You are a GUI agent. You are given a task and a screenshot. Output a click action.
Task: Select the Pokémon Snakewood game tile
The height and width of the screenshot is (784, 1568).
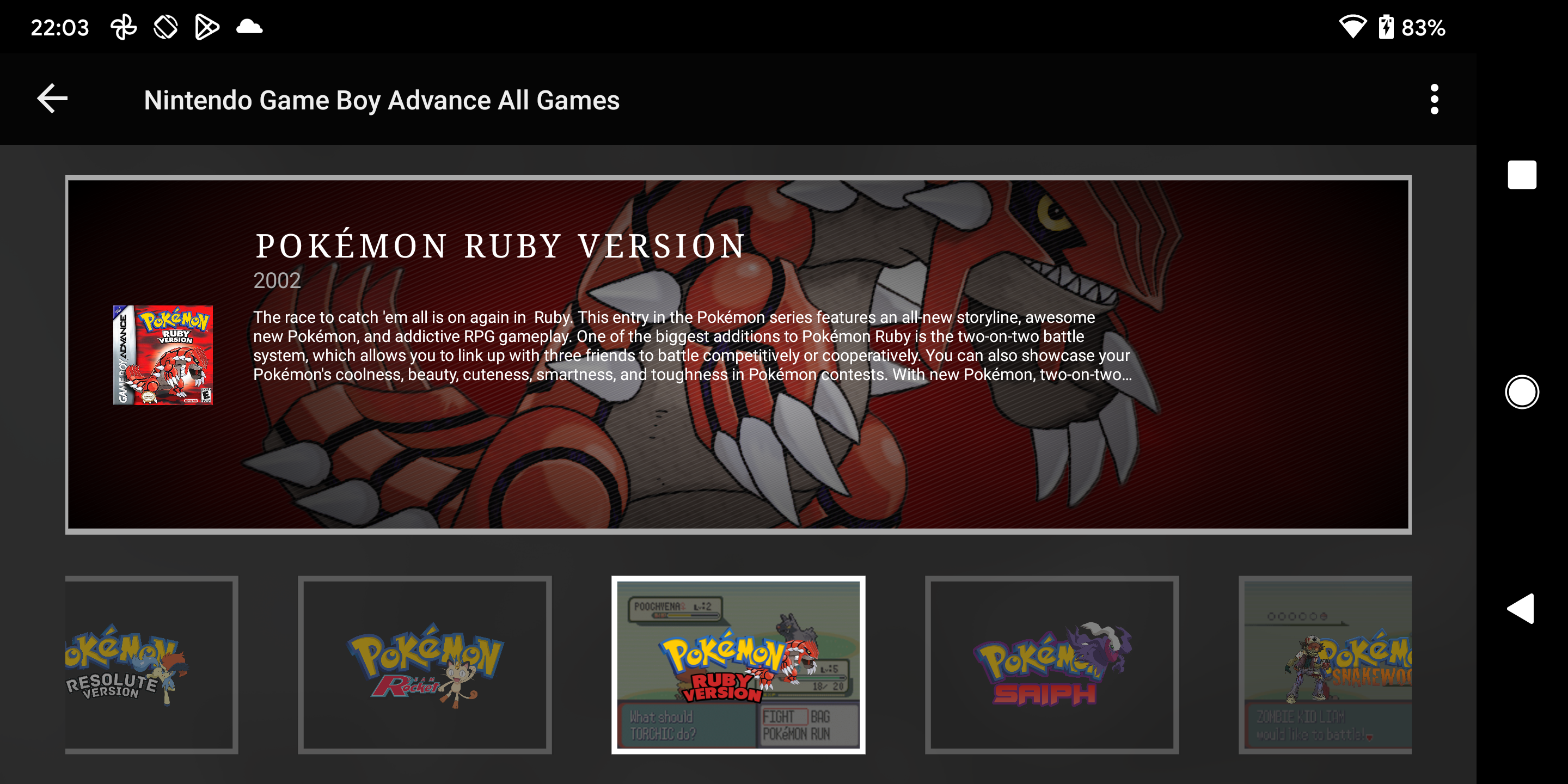[x=1325, y=665]
